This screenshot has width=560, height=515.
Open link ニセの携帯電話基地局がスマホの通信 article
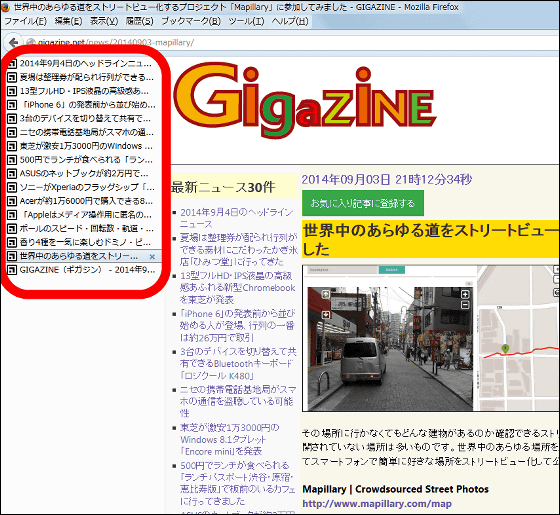coord(238,401)
